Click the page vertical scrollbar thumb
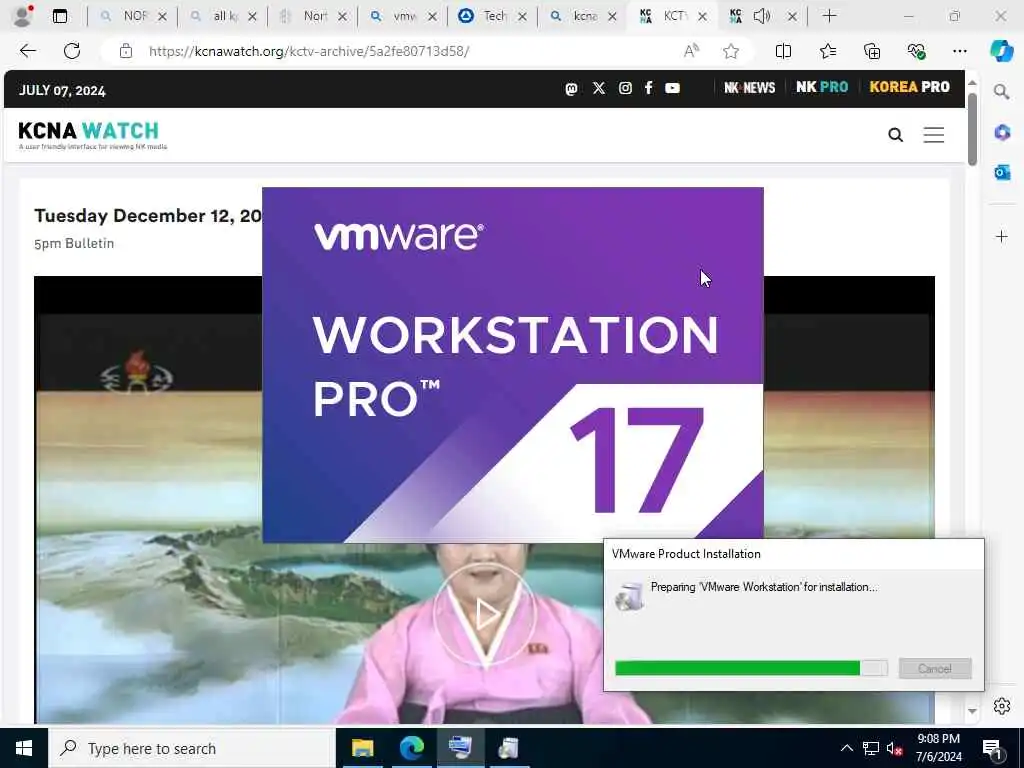The image size is (1024, 768). pos(972,129)
